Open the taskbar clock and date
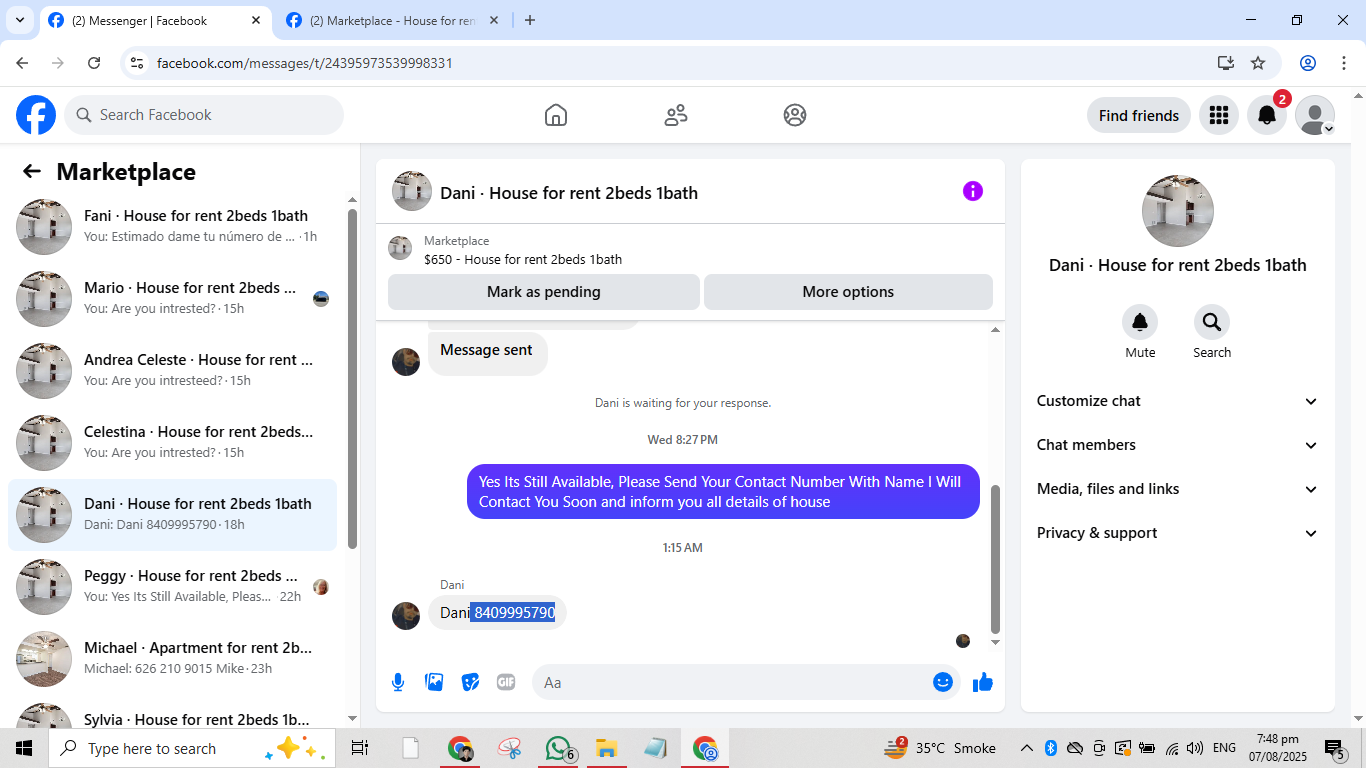The height and width of the screenshot is (768, 1366). (x=1278, y=748)
